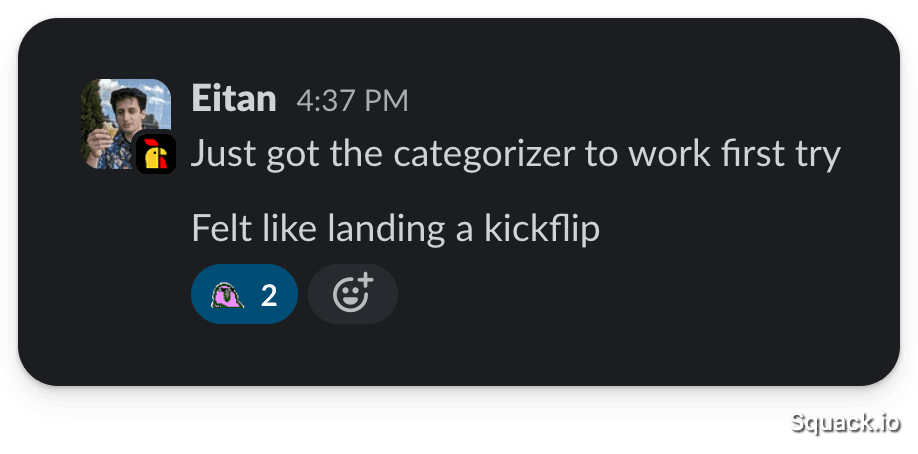Open the Eitan username link
This screenshot has width=918, height=454.
233,98
